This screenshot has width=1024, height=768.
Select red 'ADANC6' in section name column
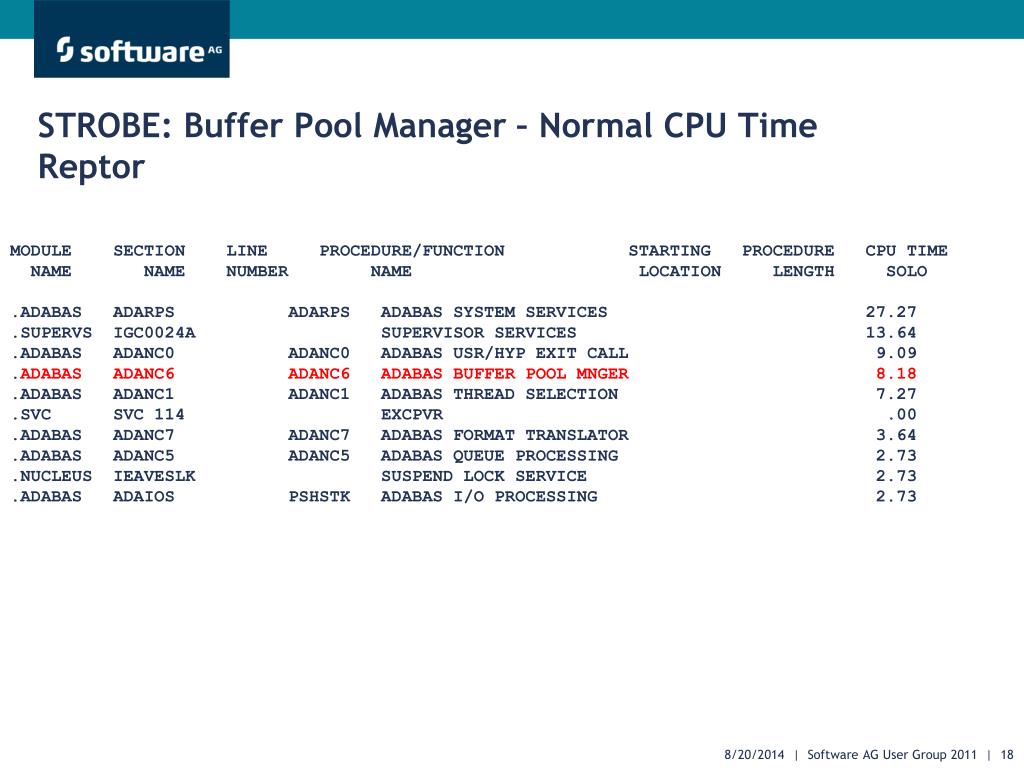(x=144, y=374)
